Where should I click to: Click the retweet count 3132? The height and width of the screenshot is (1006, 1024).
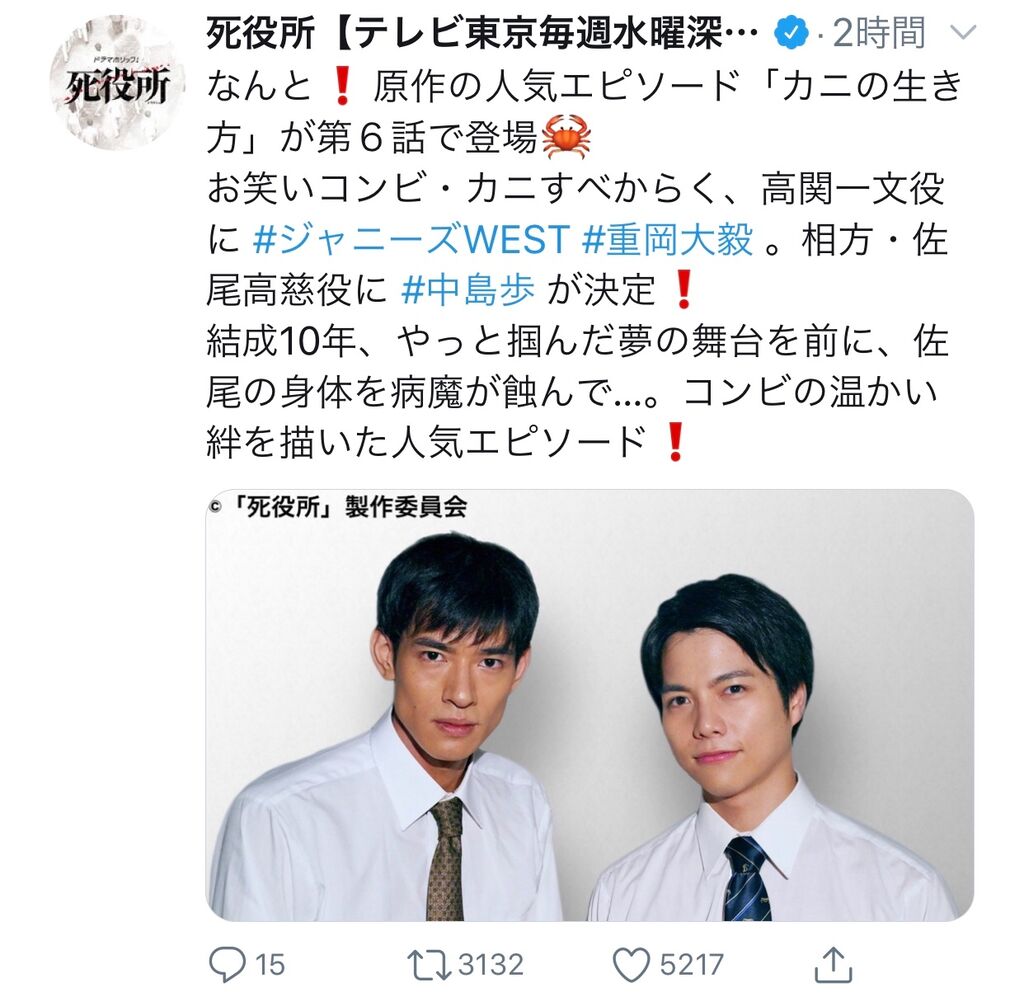pos(491,965)
